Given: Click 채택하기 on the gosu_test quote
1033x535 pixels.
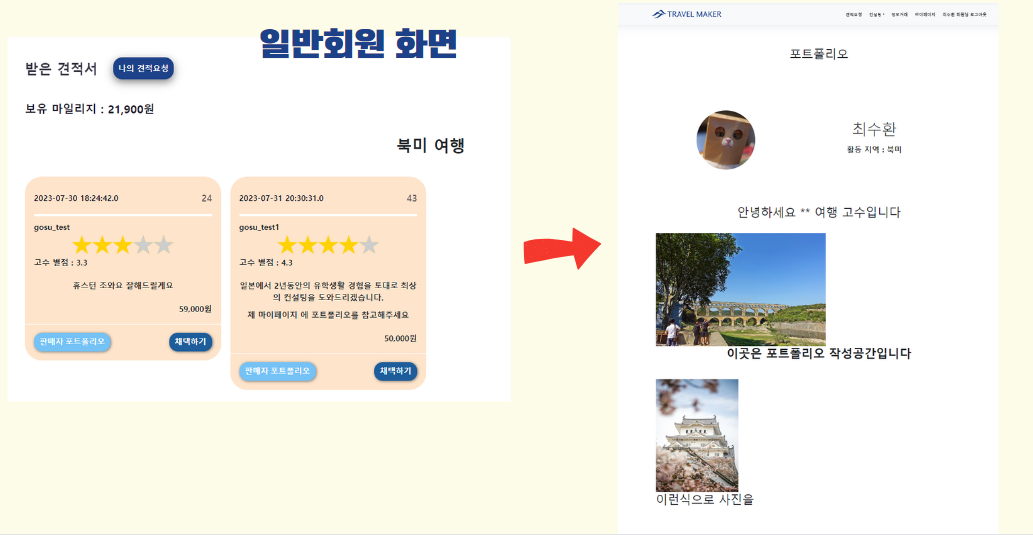Looking at the screenshot, I should pyautogui.click(x=190, y=342).
